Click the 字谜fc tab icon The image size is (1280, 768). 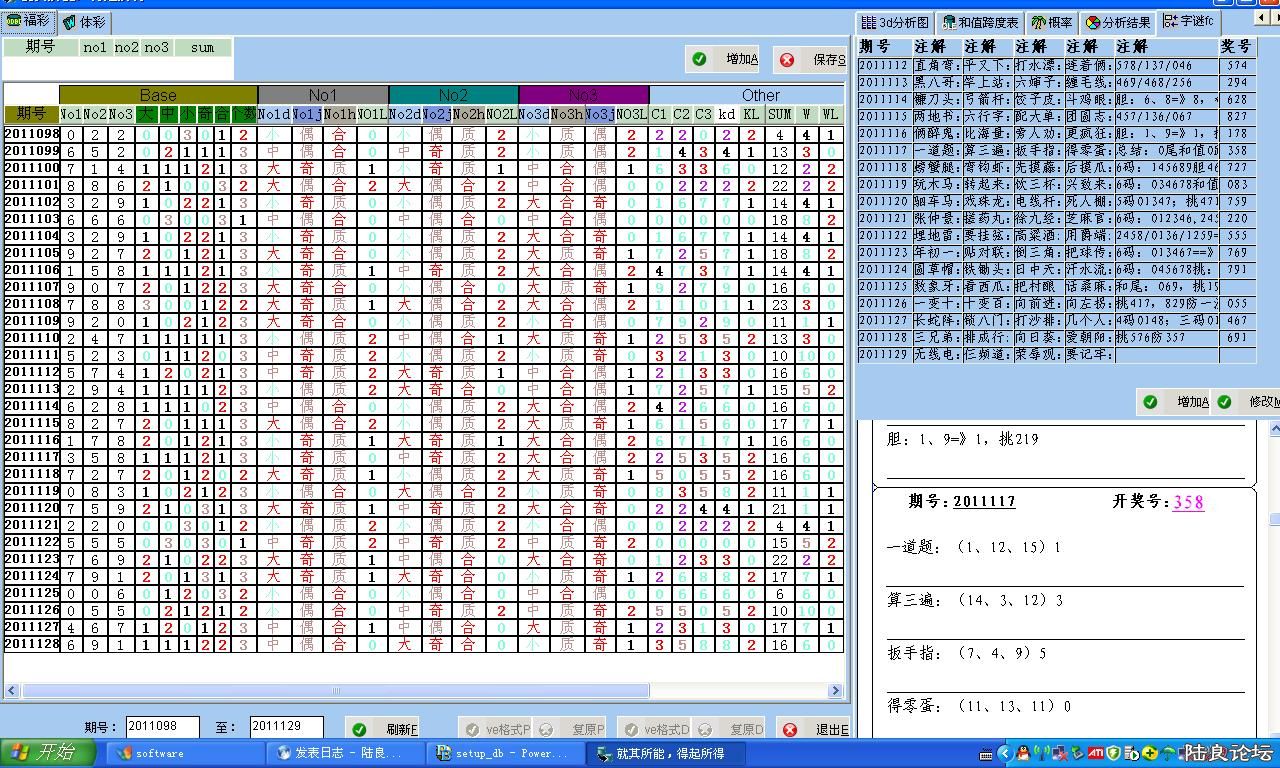point(1170,21)
